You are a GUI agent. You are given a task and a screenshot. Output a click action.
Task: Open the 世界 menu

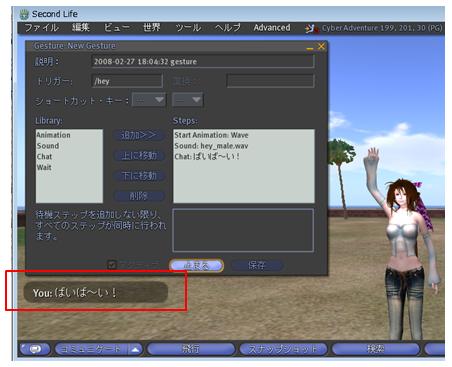coord(152,28)
